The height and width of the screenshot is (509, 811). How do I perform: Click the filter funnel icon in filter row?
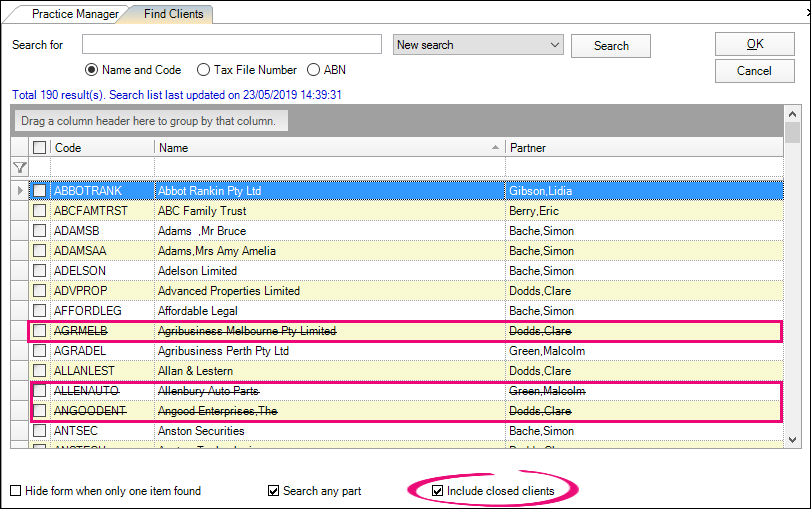click(x=19, y=168)
